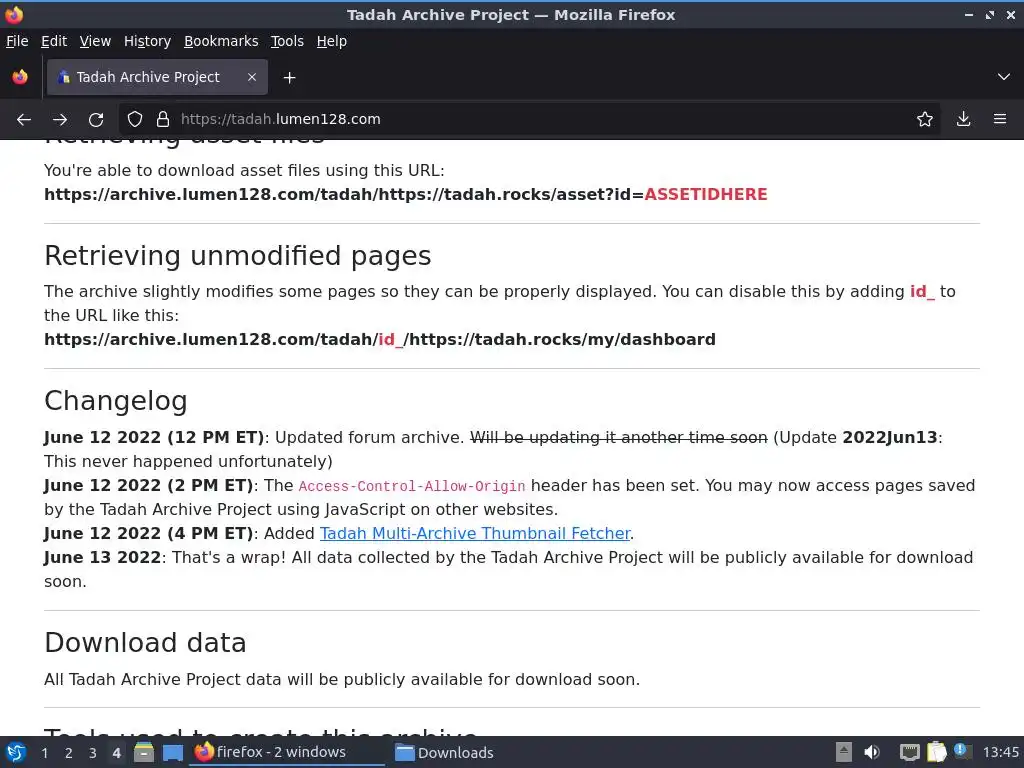Screen dimensions: 1024x768
Task: Open a new tab
Action: tap(289, 78)
